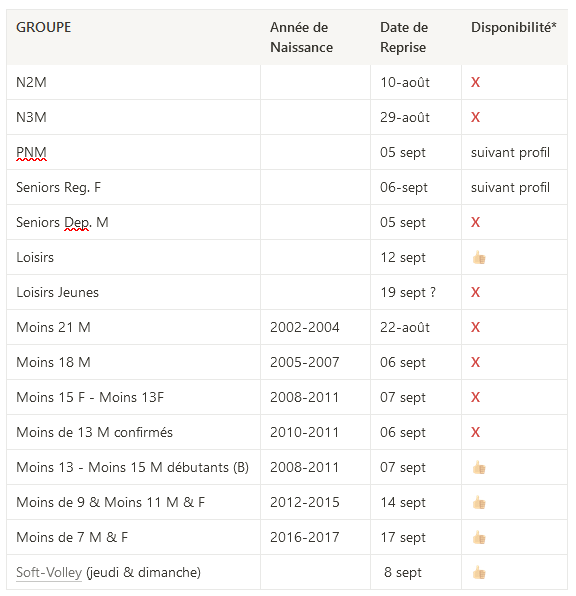Click the misspelled word PNM
Viewport: 576px width, 596px height.
tap(31, 152)
